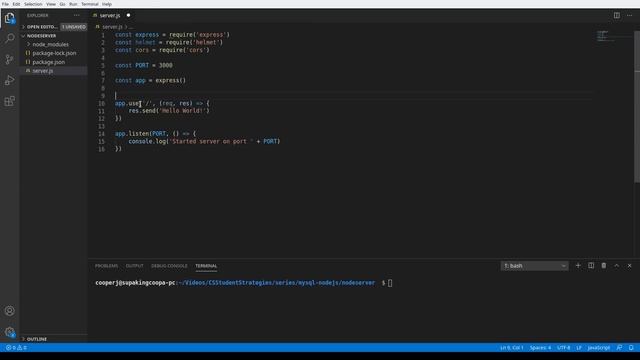Open the Run and Debug view
The image size is (640, 360).
point(9,80)
